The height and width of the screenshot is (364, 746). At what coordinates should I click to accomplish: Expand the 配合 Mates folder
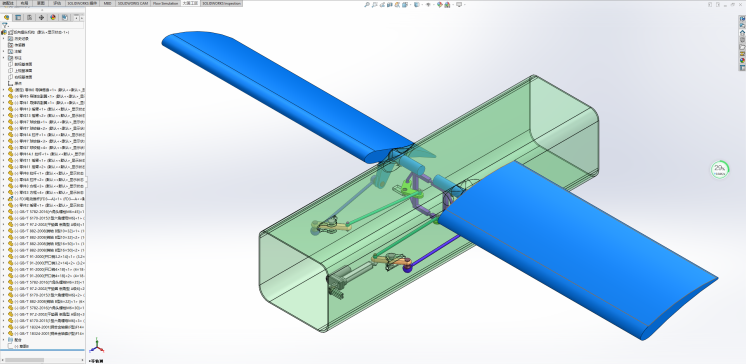(4, 340)
